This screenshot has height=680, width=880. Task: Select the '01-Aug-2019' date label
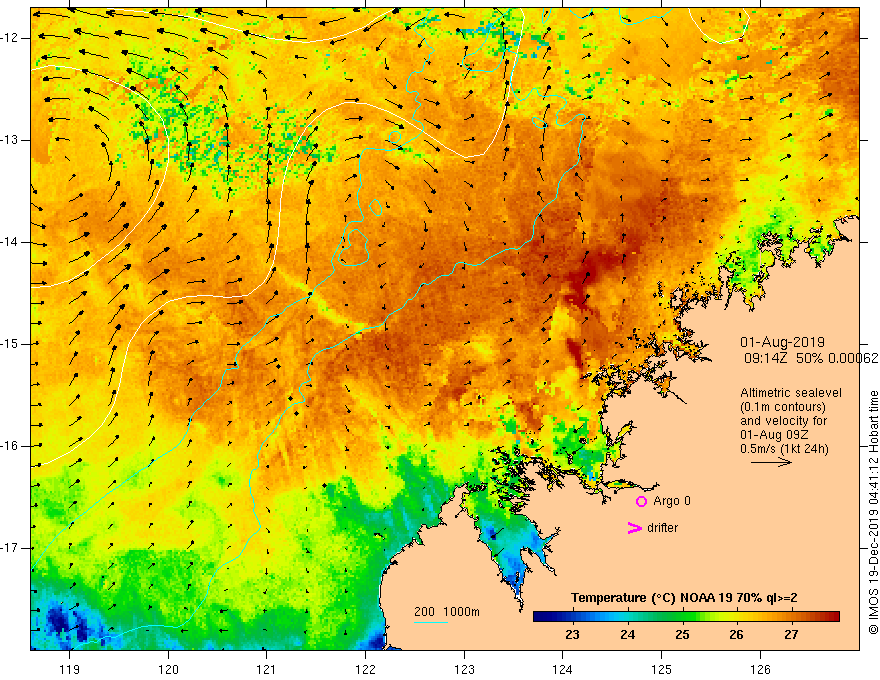pos(782,342)
